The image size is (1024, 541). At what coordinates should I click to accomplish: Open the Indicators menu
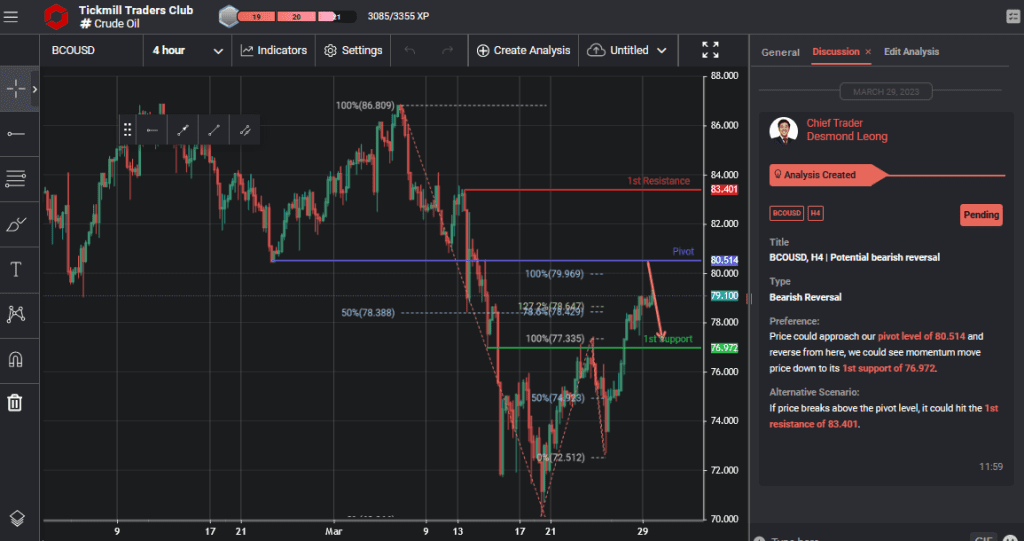point(274,50)
